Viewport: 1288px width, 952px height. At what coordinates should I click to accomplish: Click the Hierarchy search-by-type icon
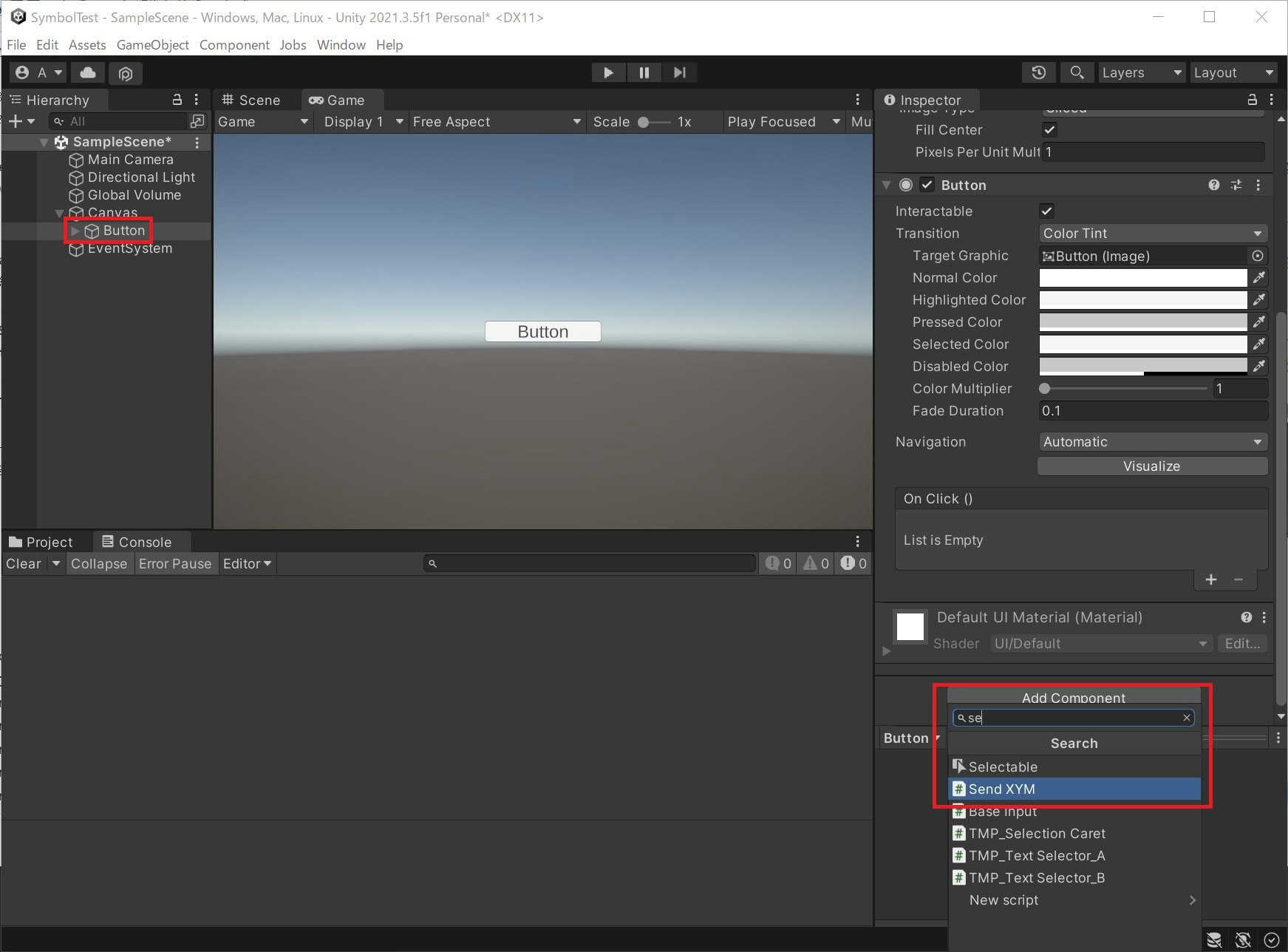(x=197, y=120)
